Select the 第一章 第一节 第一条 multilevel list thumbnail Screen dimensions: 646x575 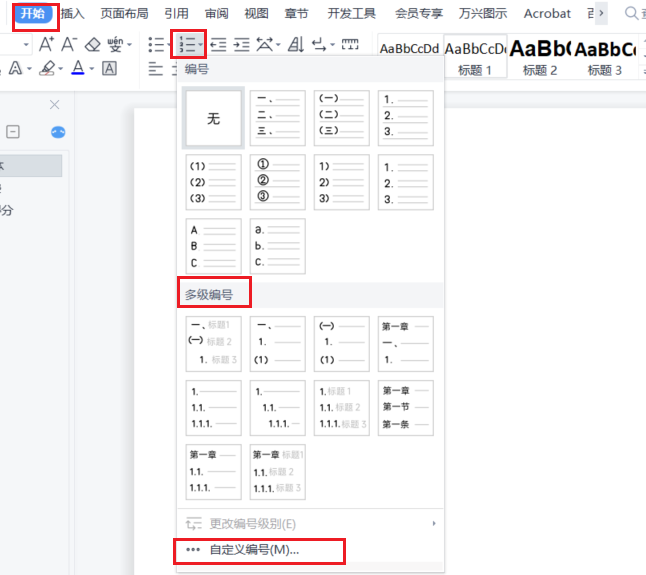[405, 408]
